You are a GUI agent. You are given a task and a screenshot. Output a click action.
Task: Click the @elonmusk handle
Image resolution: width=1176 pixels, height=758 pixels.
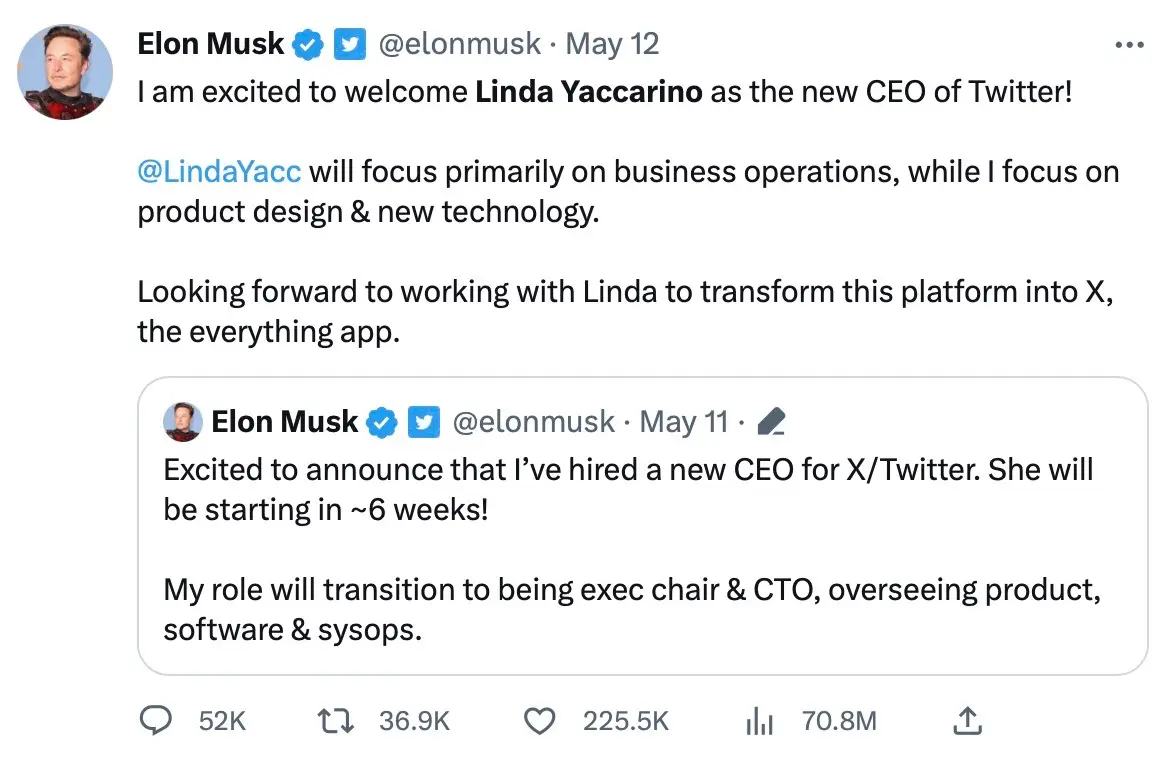[461, 43]
